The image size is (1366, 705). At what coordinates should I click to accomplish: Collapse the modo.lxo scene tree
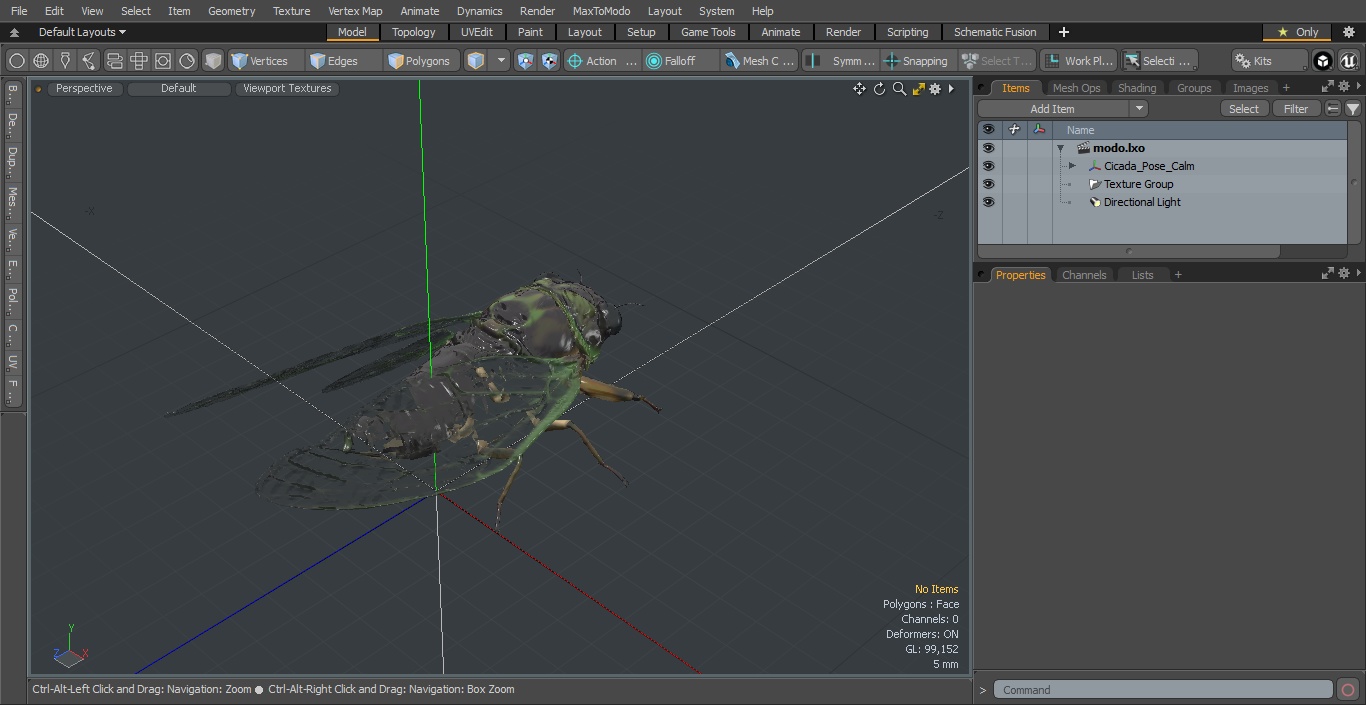click(x=1060, y=148)
